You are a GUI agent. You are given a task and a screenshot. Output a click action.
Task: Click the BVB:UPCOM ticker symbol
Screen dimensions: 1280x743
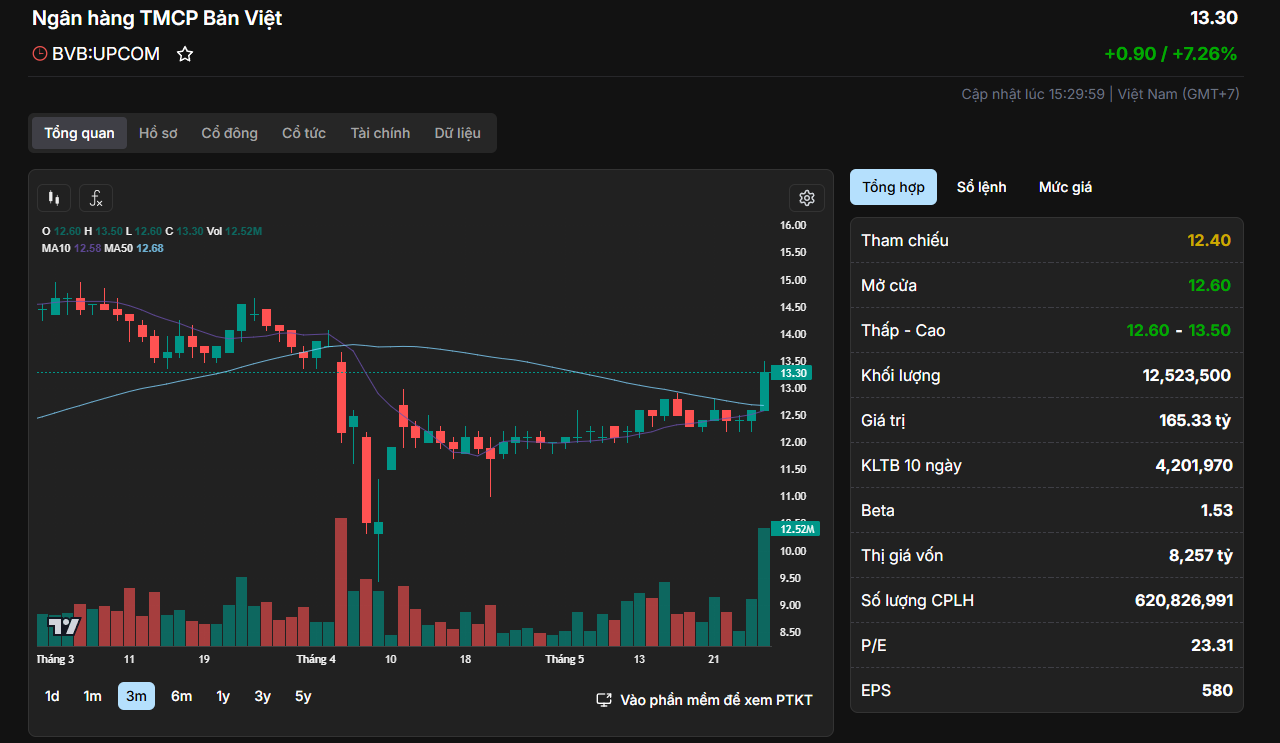[x=106, y=54]
